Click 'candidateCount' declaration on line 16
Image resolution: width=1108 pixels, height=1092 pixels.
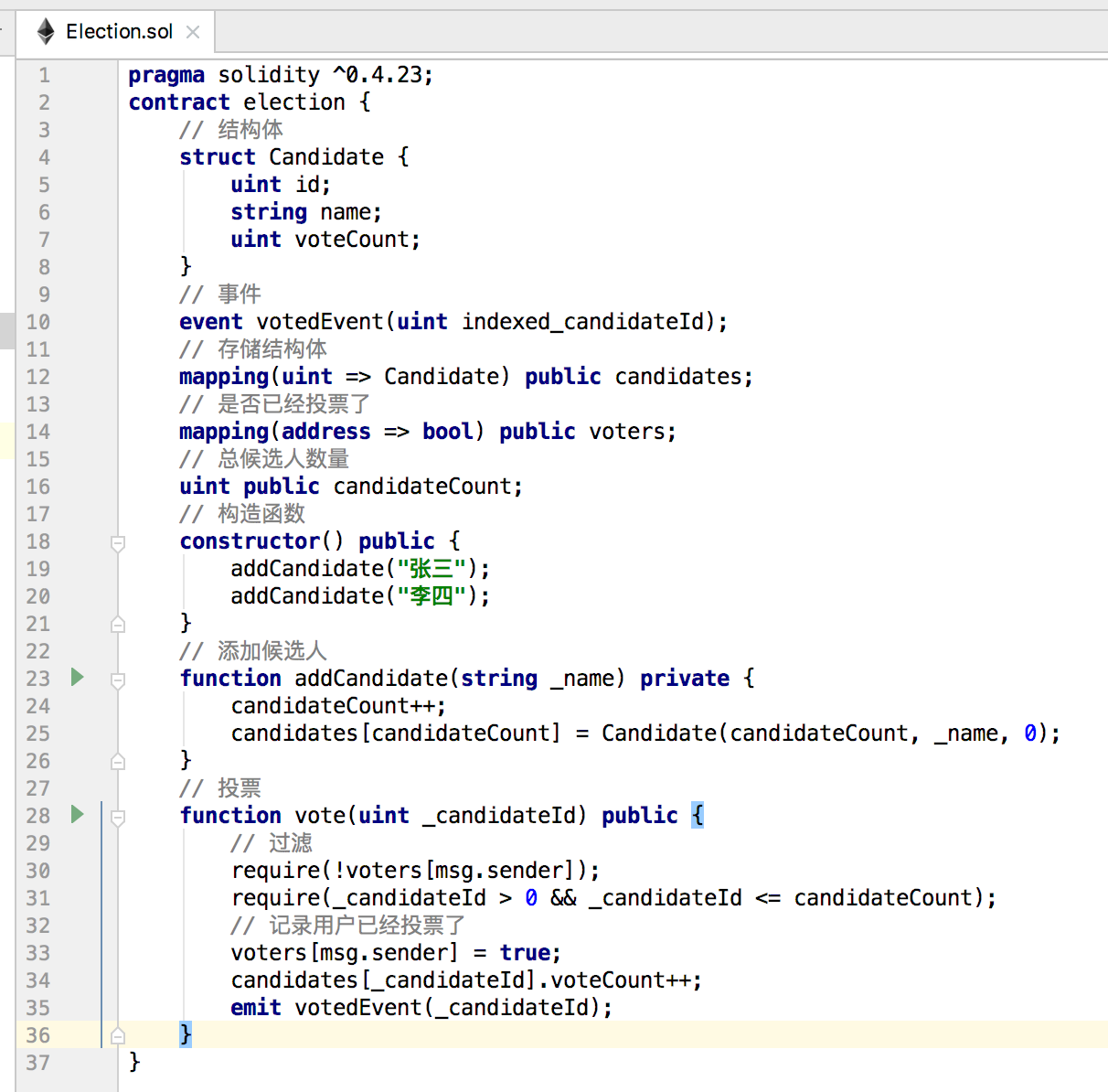422,487
